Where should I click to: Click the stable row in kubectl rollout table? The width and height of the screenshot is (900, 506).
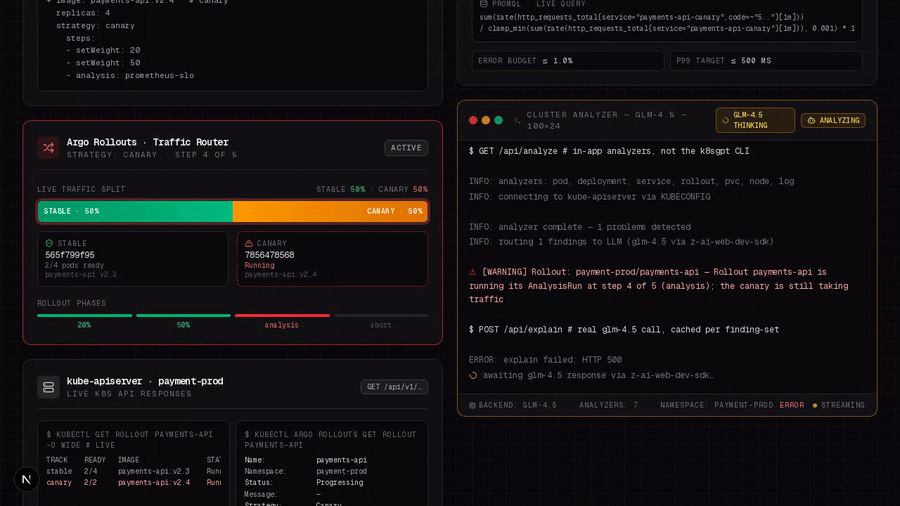133,471
